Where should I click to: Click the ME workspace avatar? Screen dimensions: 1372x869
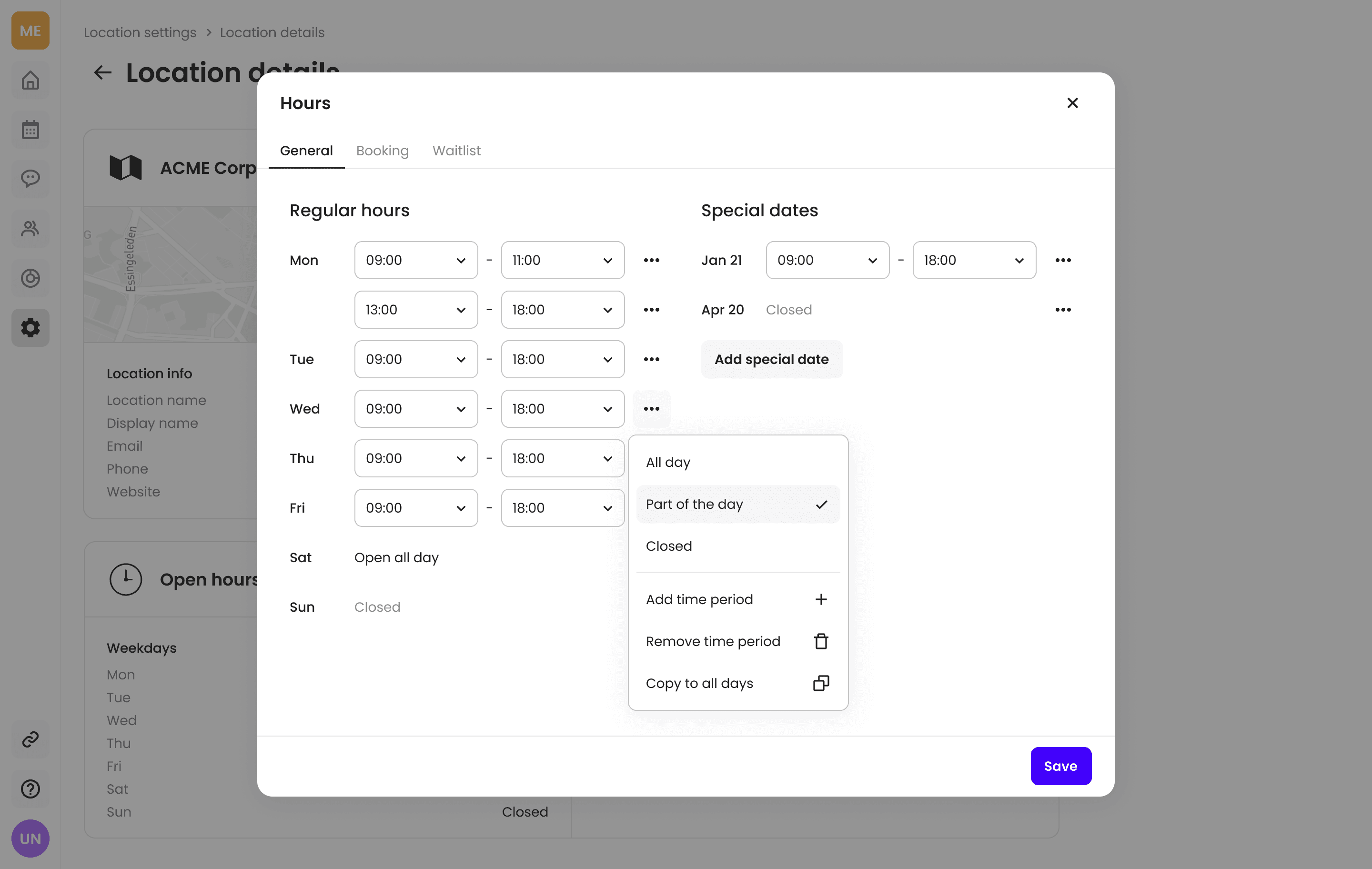click(x=30, y=31)
